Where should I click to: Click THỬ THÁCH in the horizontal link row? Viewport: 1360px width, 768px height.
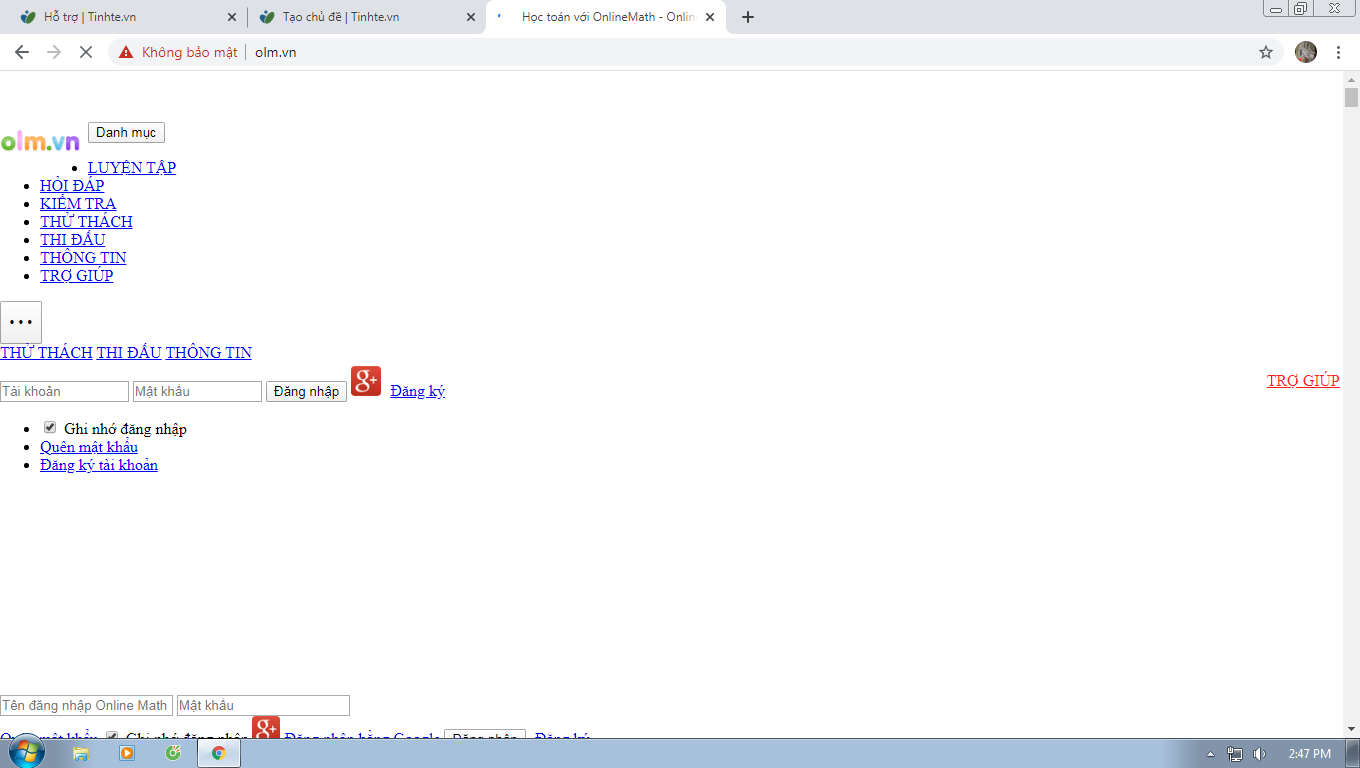(x=46, y=353)
